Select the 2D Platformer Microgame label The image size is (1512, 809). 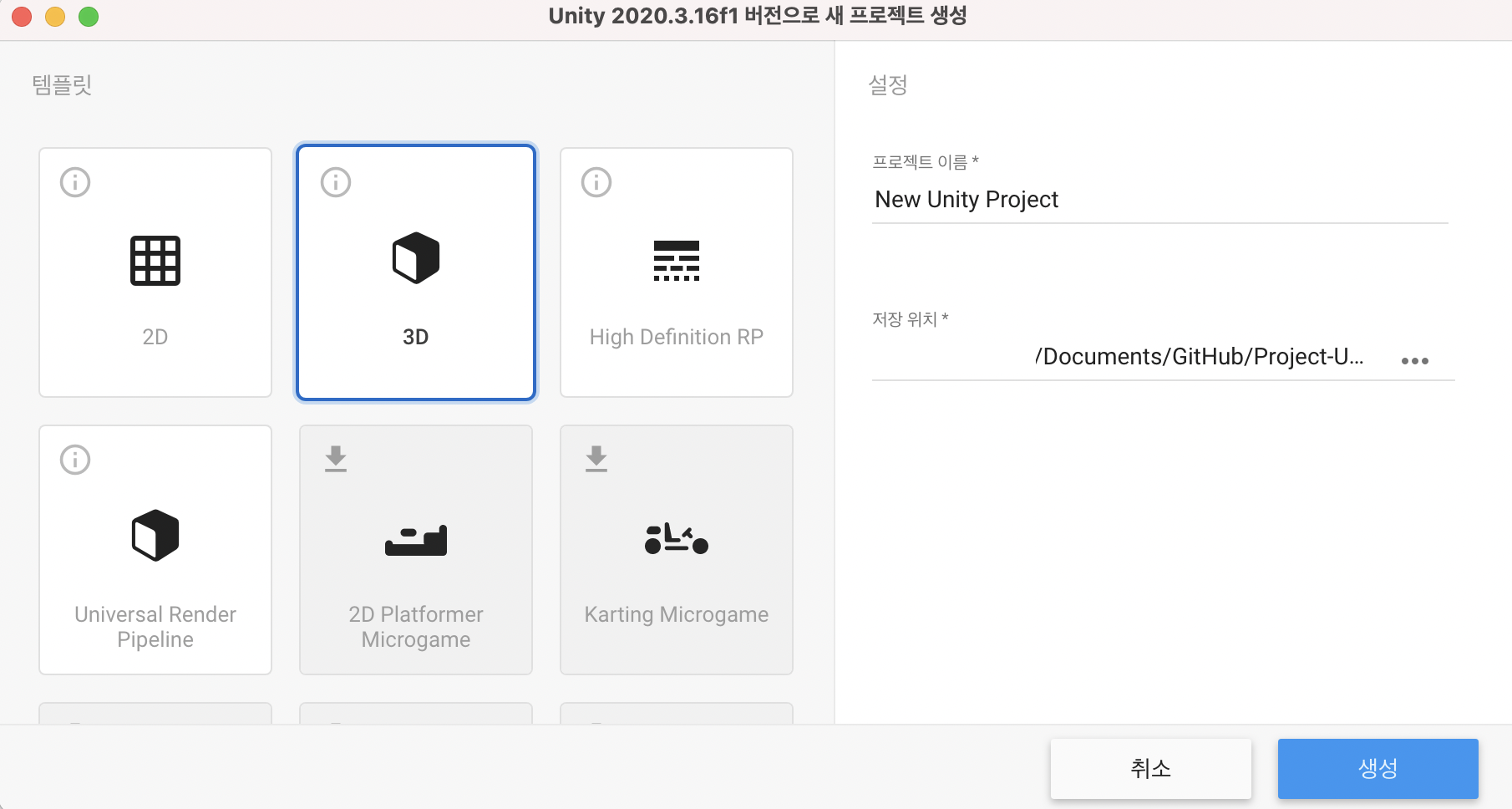(416, 627)
